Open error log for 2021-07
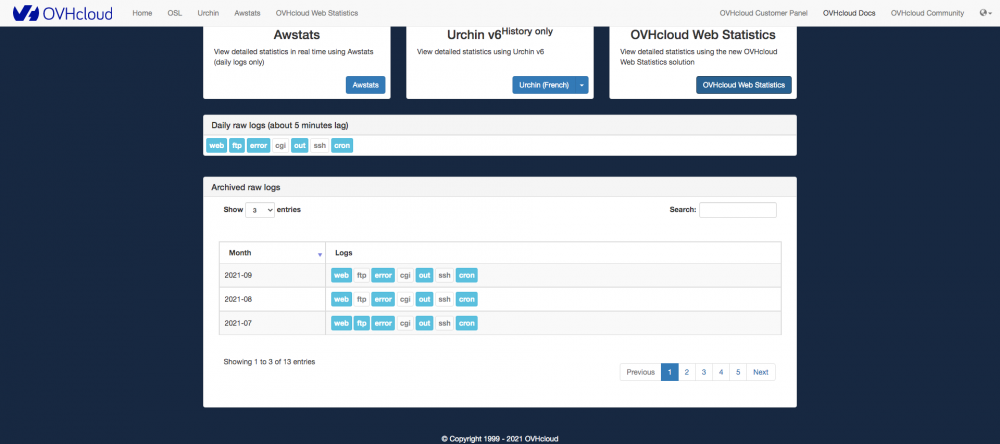 point(383,323)
